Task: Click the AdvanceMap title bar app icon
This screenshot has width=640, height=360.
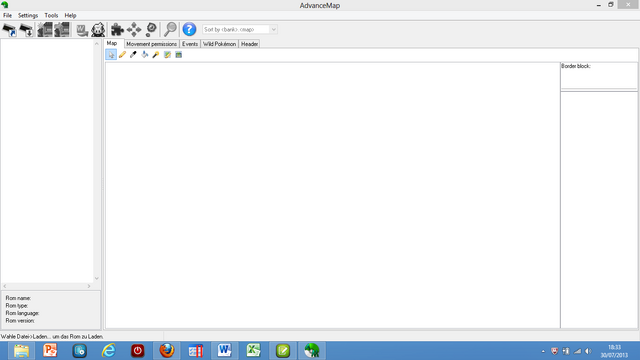Action: [x=5, y=5]
